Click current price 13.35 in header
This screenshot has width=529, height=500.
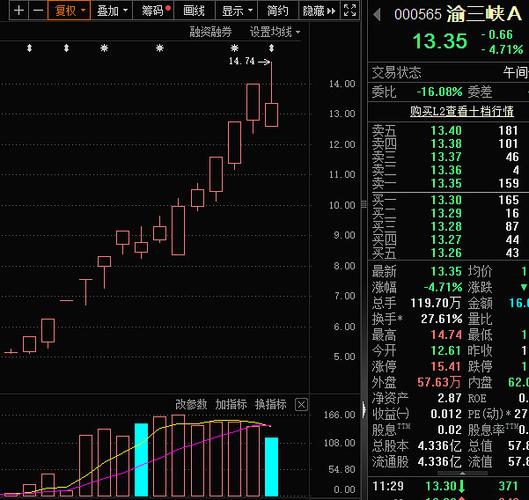(x=440, y=41)
